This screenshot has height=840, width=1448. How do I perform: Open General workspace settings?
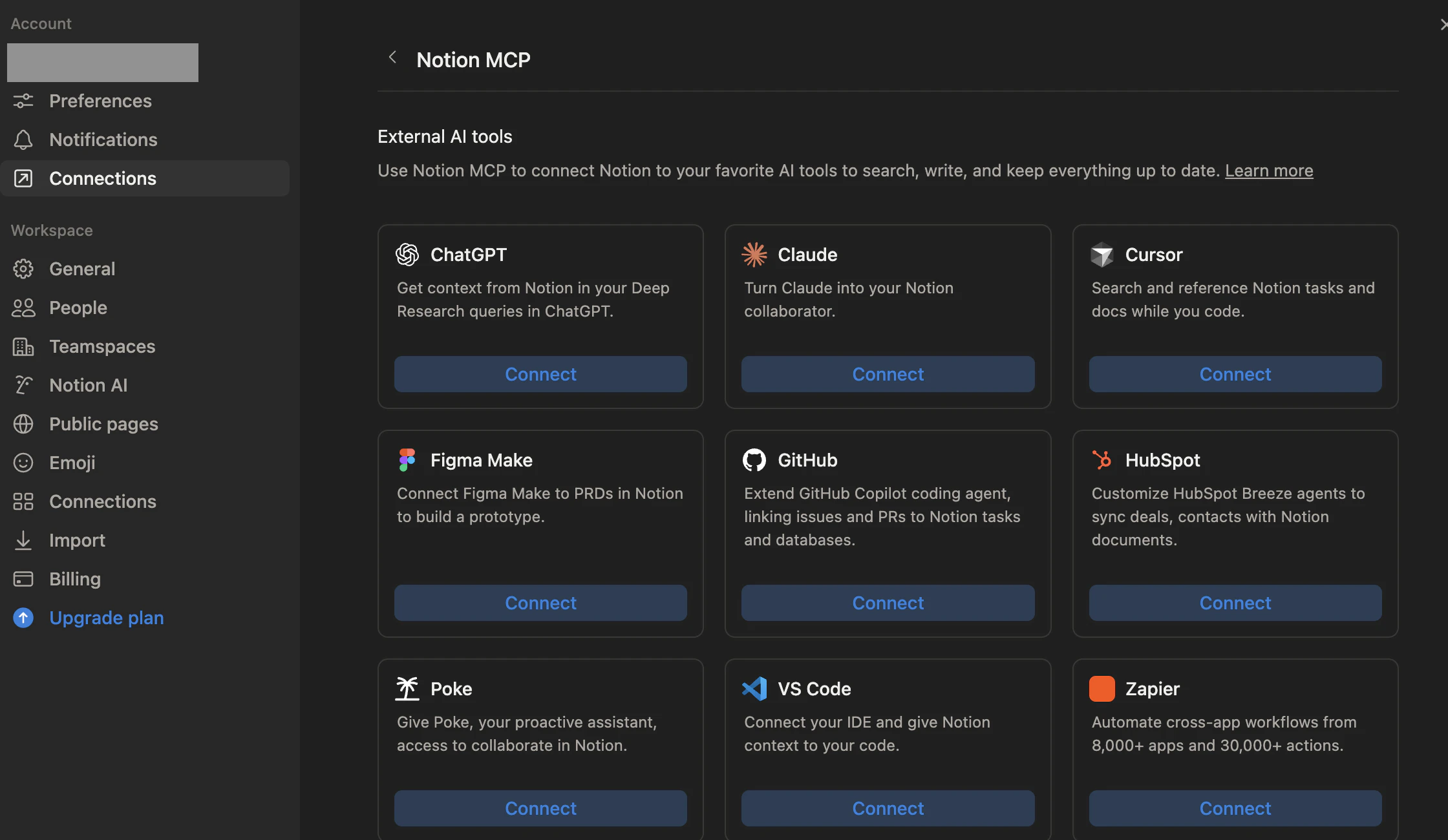tap(145, 269)
